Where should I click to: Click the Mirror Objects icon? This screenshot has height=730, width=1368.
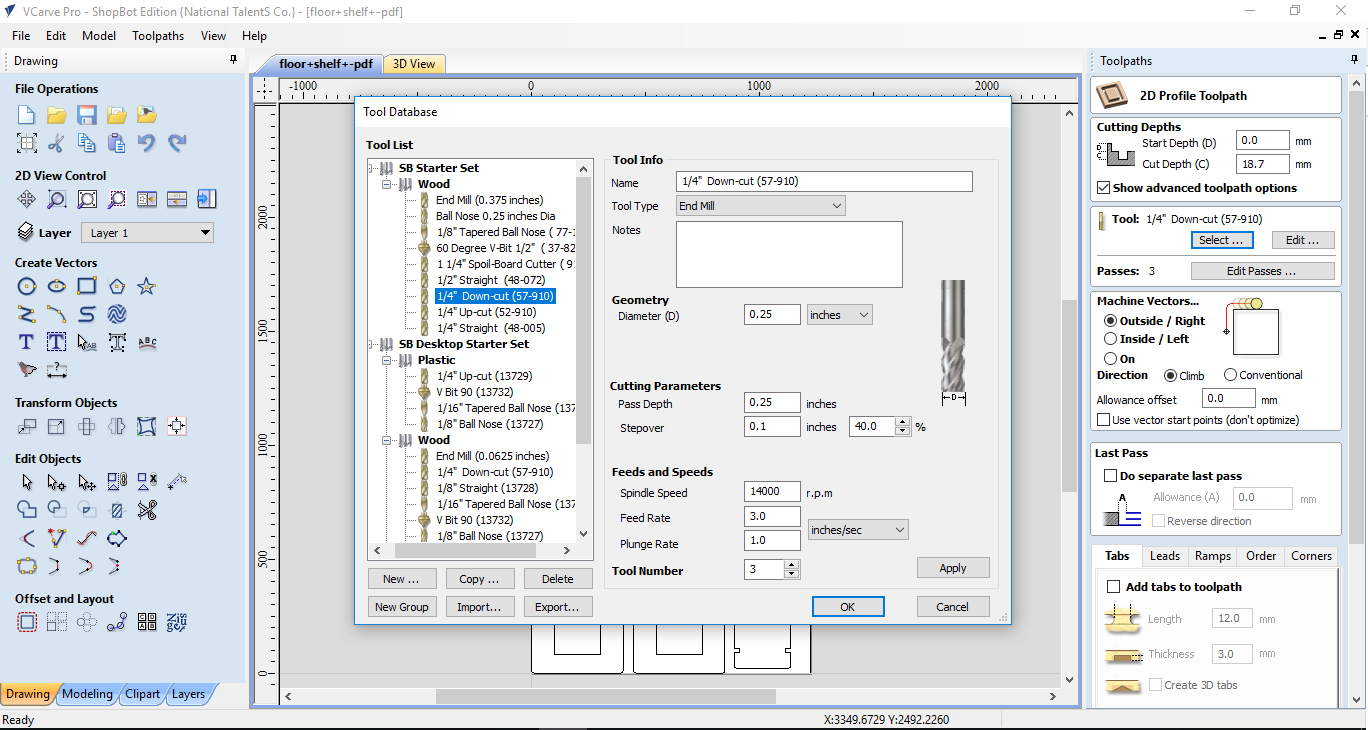click(x=117, y=427)
